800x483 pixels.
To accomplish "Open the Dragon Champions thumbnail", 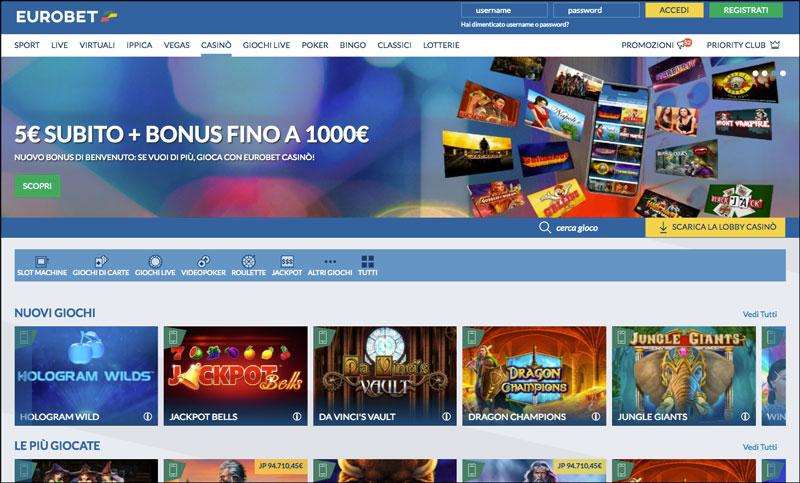I will (x=534, y=376).
